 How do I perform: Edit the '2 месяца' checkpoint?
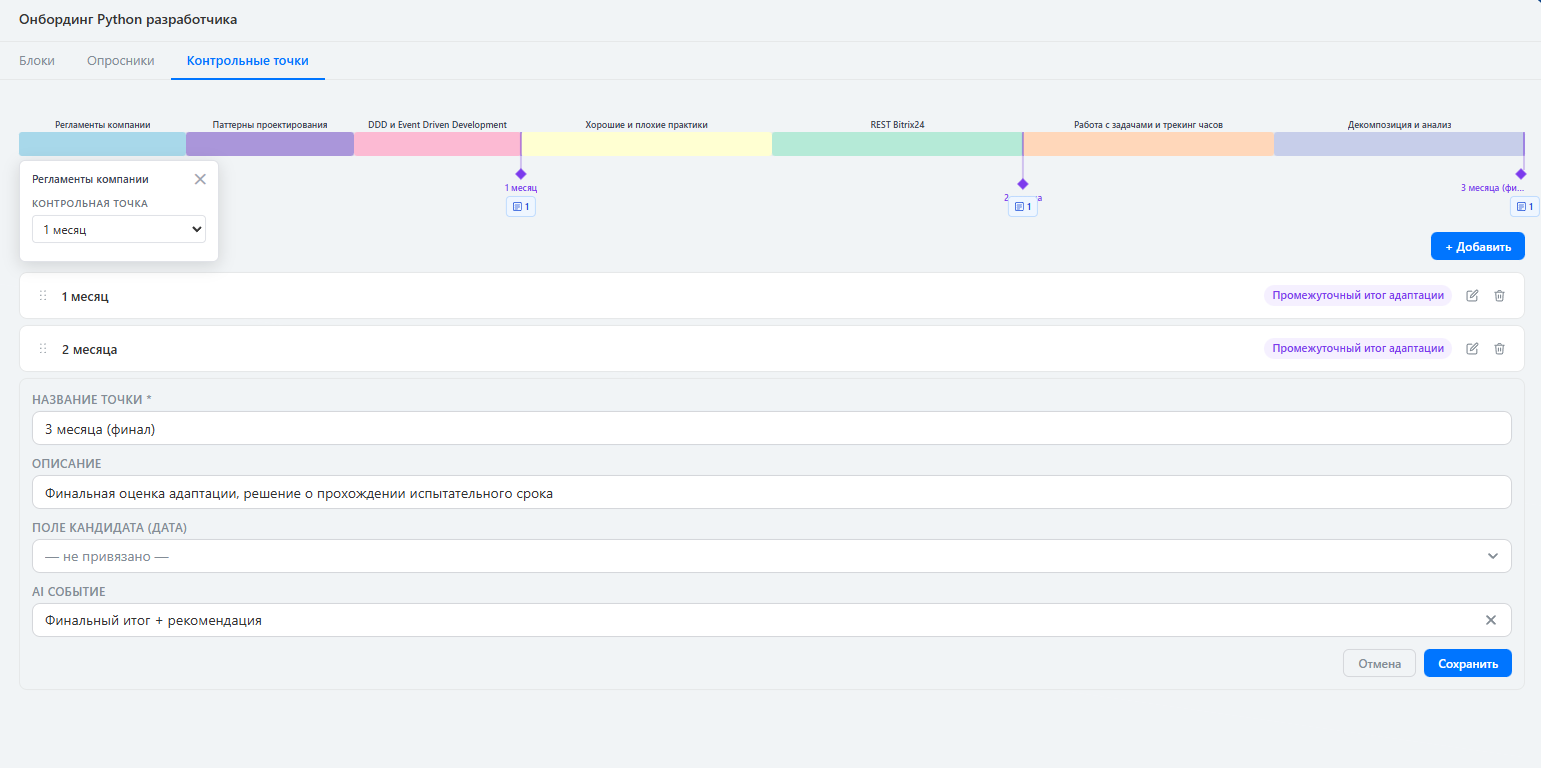[1472, 349]
